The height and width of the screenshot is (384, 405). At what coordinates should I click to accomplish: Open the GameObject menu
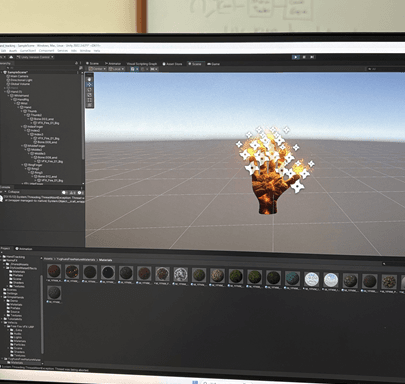[28, 51]
